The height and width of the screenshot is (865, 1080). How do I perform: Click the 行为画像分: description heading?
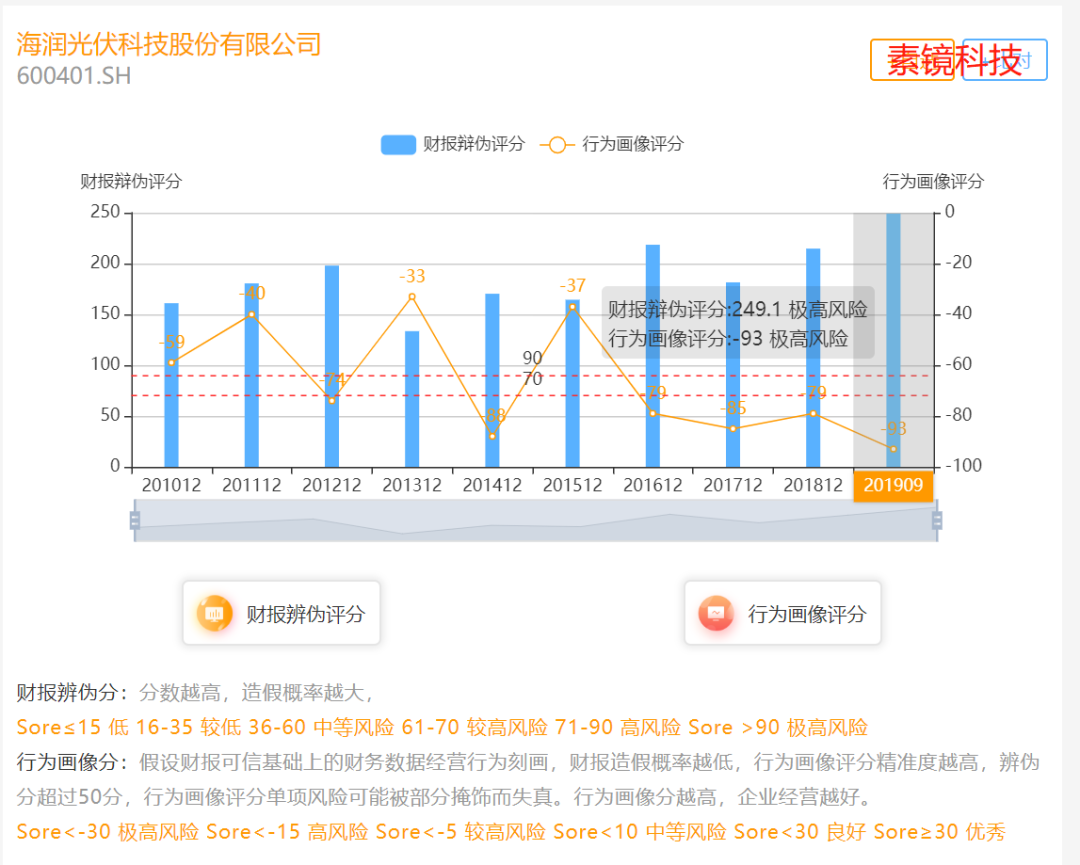72,762
